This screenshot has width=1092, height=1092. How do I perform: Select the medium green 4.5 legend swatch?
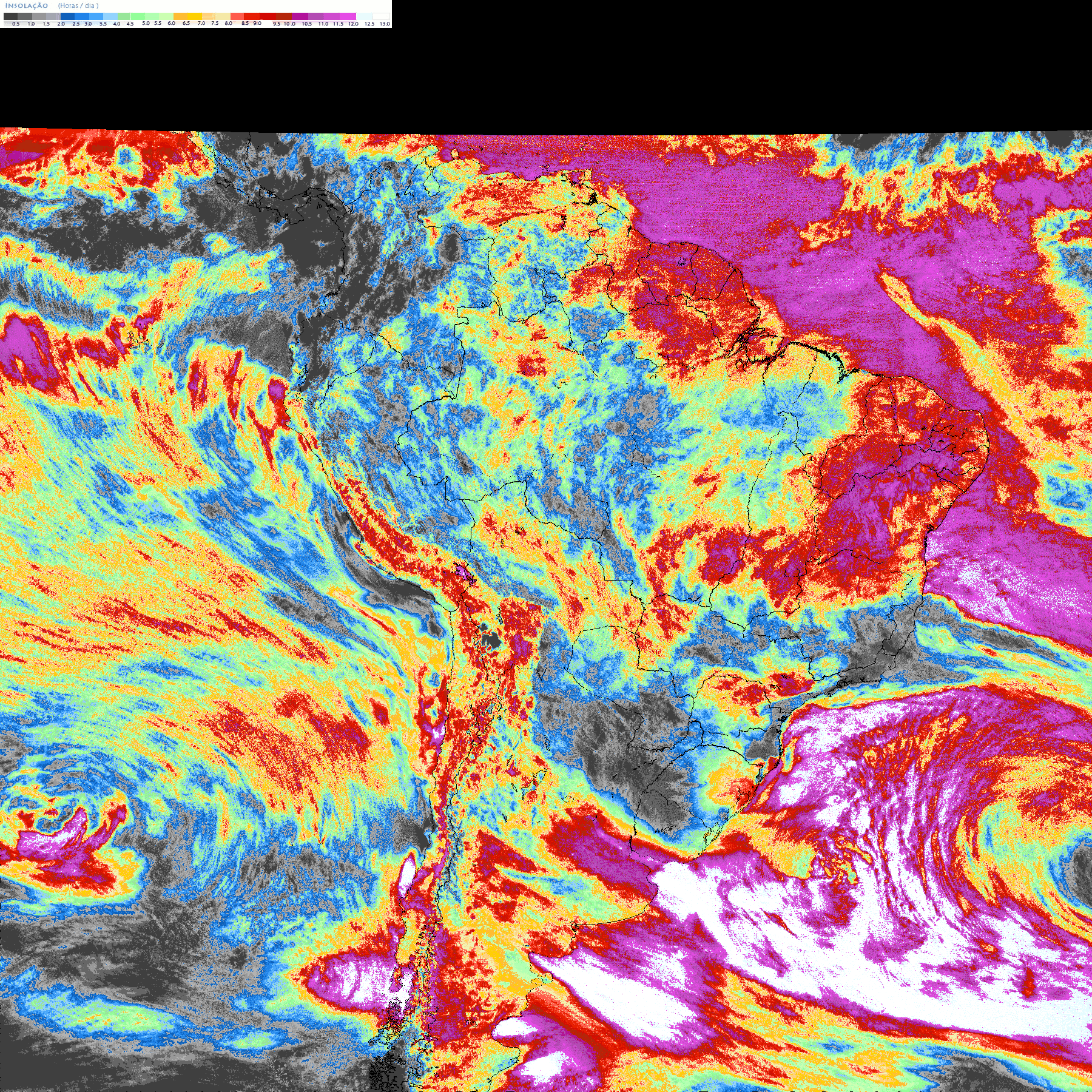(x=124, y=16)
